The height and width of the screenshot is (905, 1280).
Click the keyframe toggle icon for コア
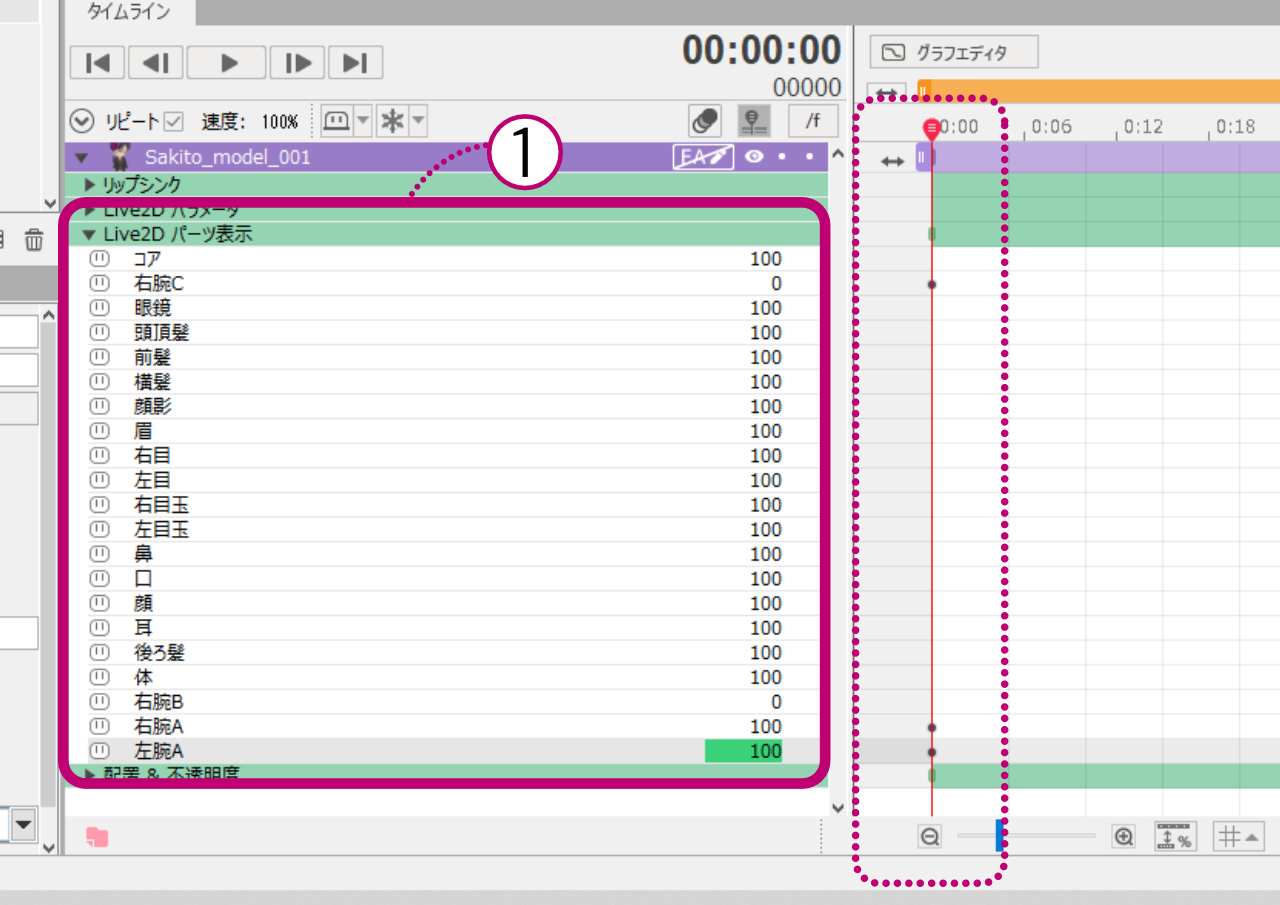[x=99, y=259]
